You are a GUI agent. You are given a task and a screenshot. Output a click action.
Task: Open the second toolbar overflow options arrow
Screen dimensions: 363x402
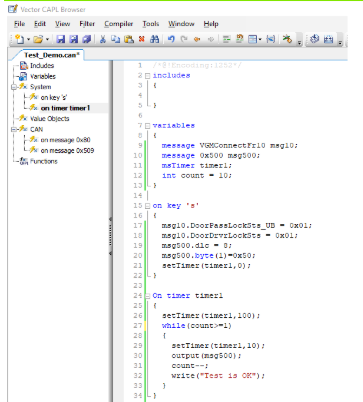[x=340, y=42]
